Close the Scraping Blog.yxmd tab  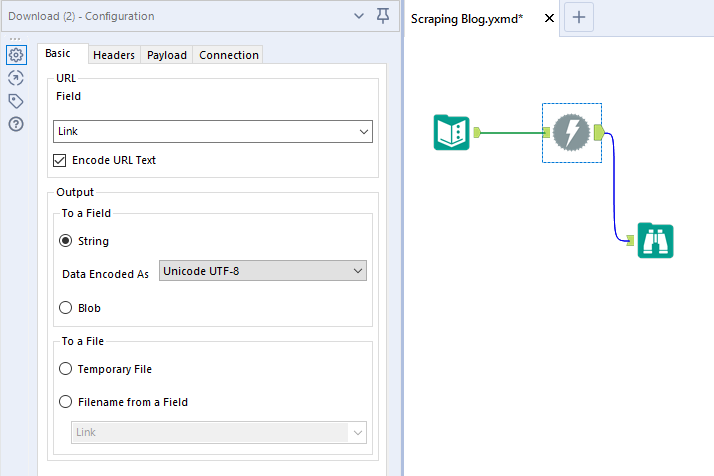coord(549,18)
